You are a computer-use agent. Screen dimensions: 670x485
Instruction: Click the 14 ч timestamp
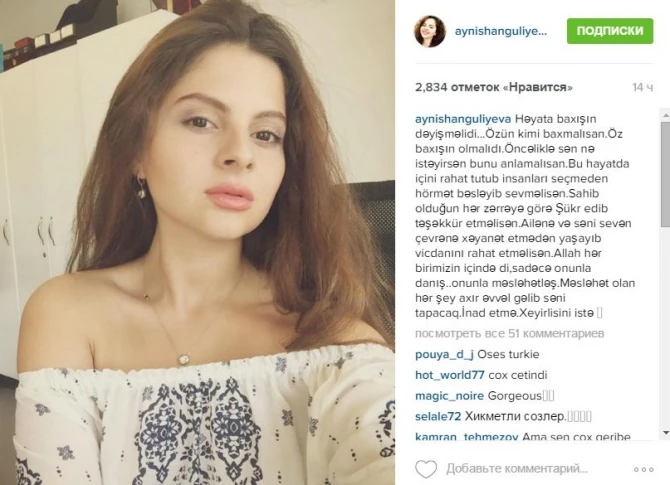pyautogui.click(x=643, y=88)
